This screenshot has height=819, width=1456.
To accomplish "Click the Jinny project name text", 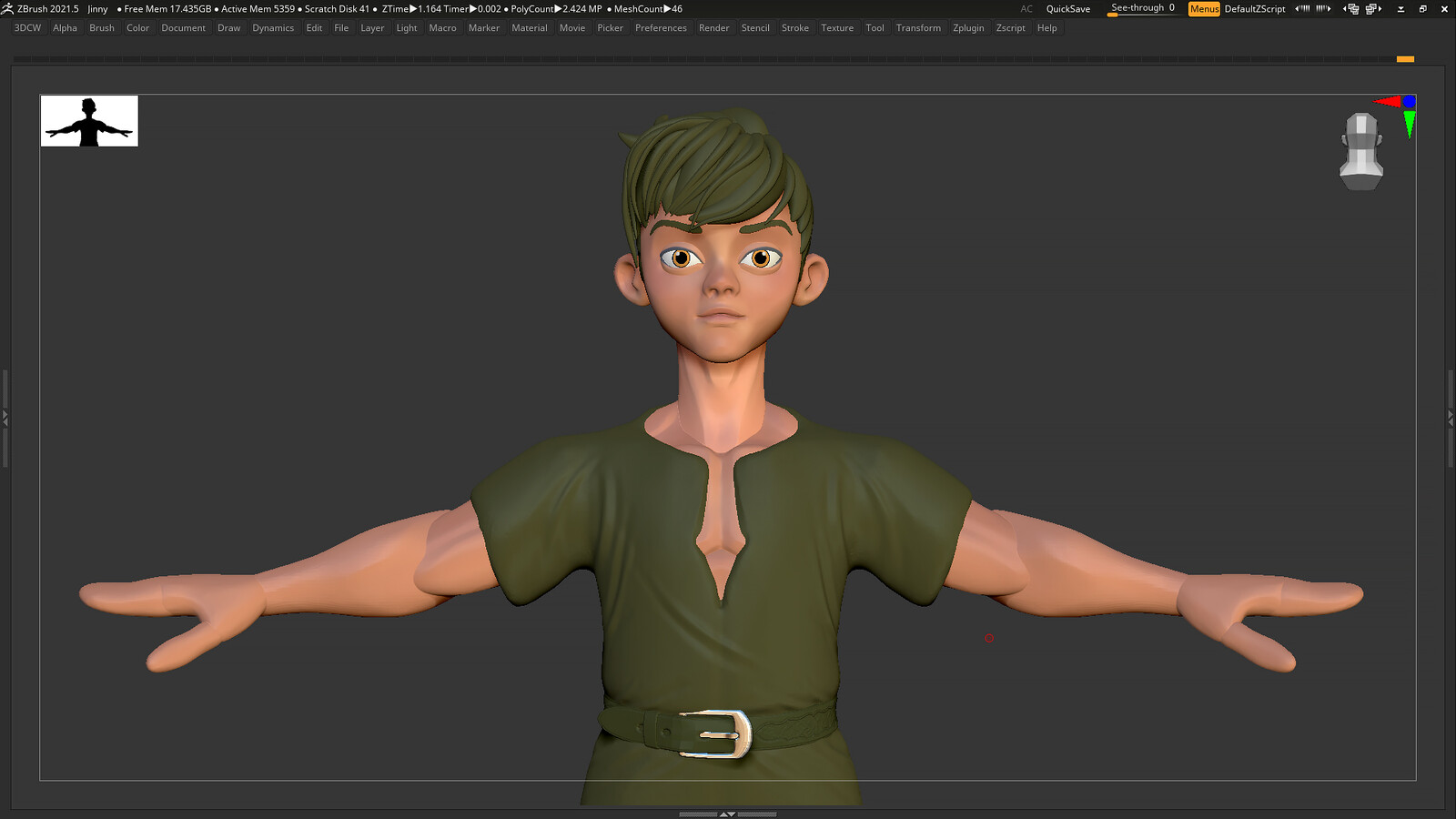I will 97,9.
